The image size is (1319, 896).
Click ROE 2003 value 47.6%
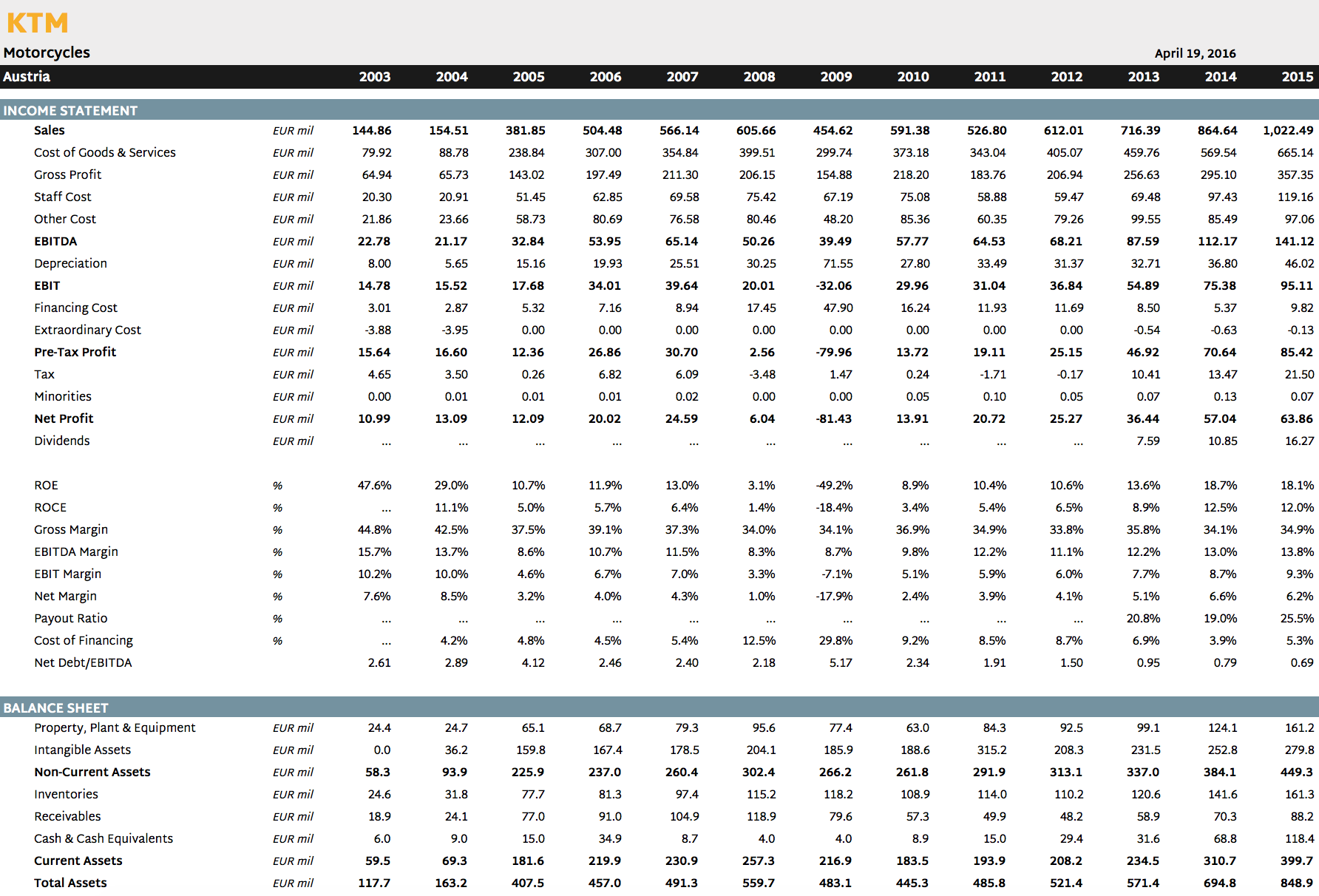tap(374, 485)
